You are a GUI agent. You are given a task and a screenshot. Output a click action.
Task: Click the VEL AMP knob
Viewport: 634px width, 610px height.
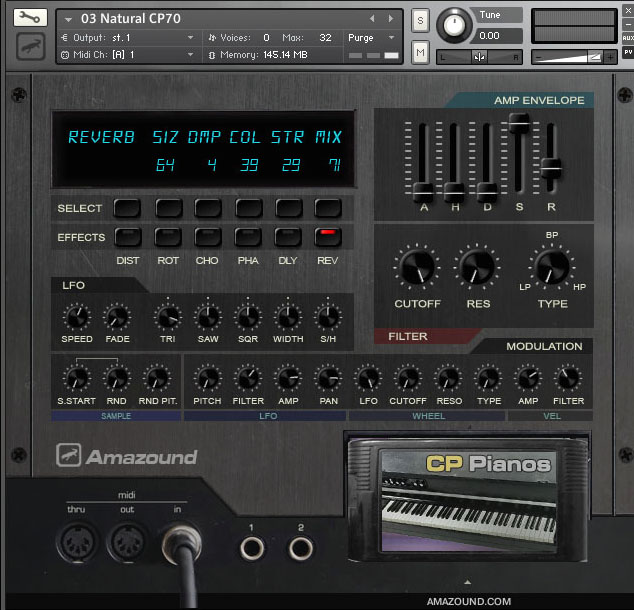(528, 378)
